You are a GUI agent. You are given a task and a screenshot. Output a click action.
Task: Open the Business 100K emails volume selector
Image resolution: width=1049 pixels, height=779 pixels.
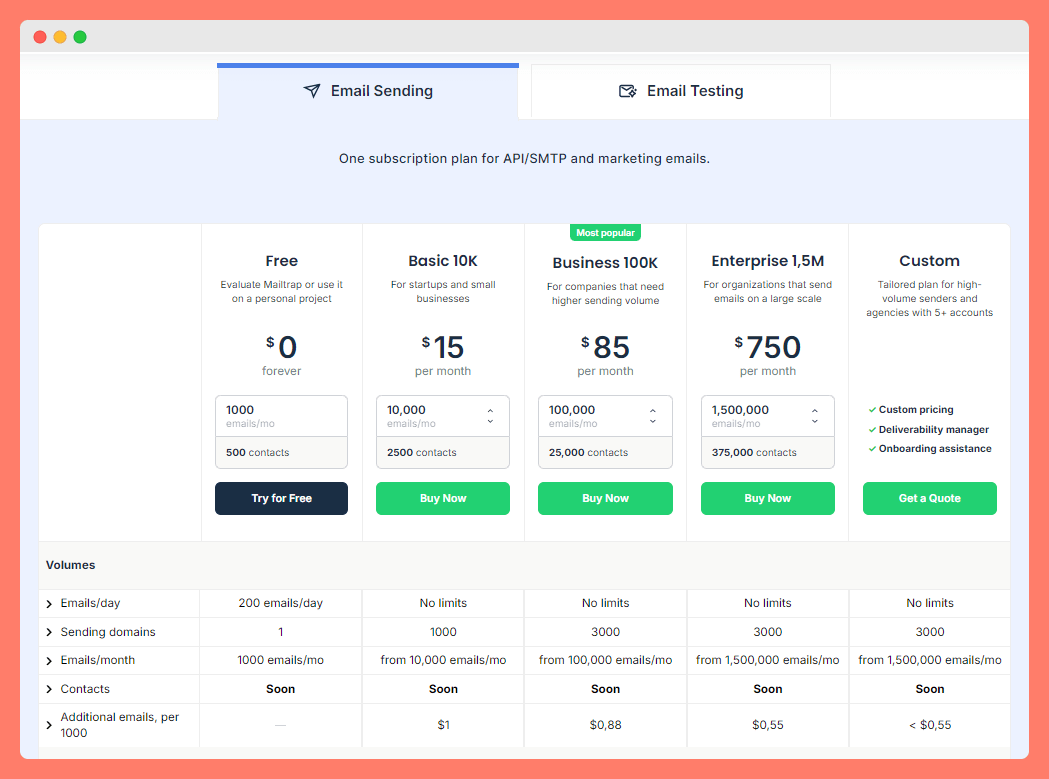605,416
